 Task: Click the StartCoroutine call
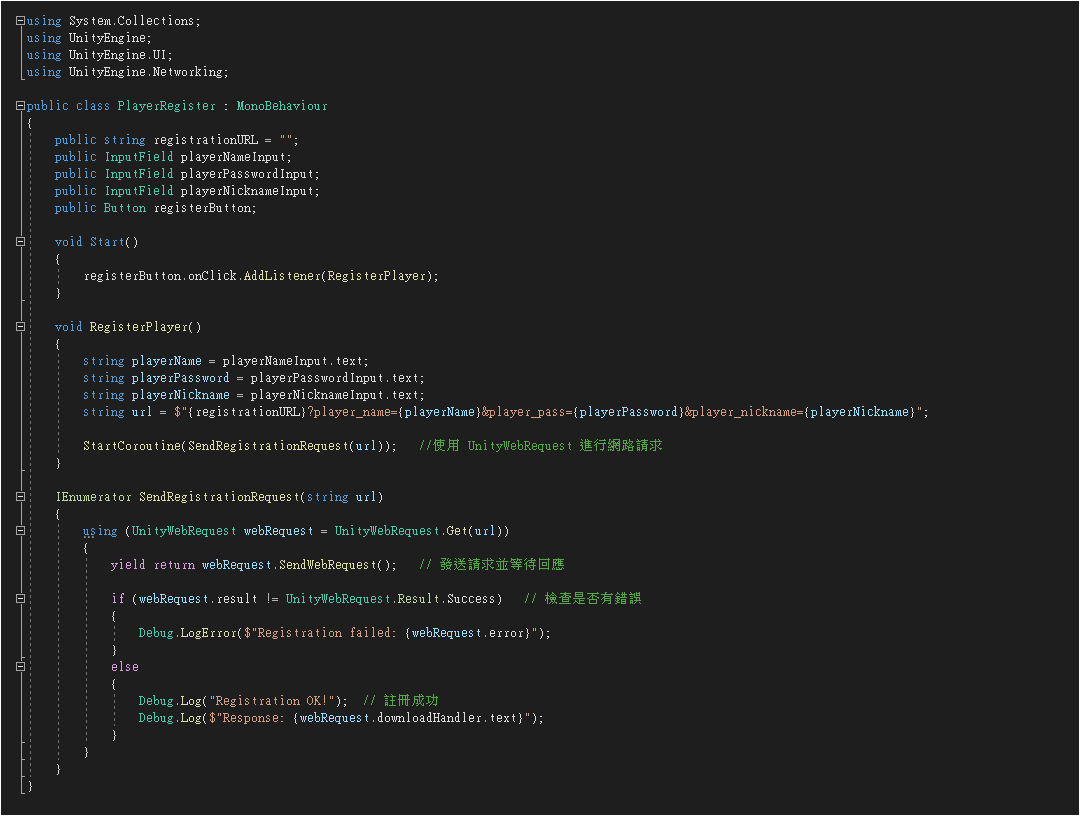click(x=132, y=446)
